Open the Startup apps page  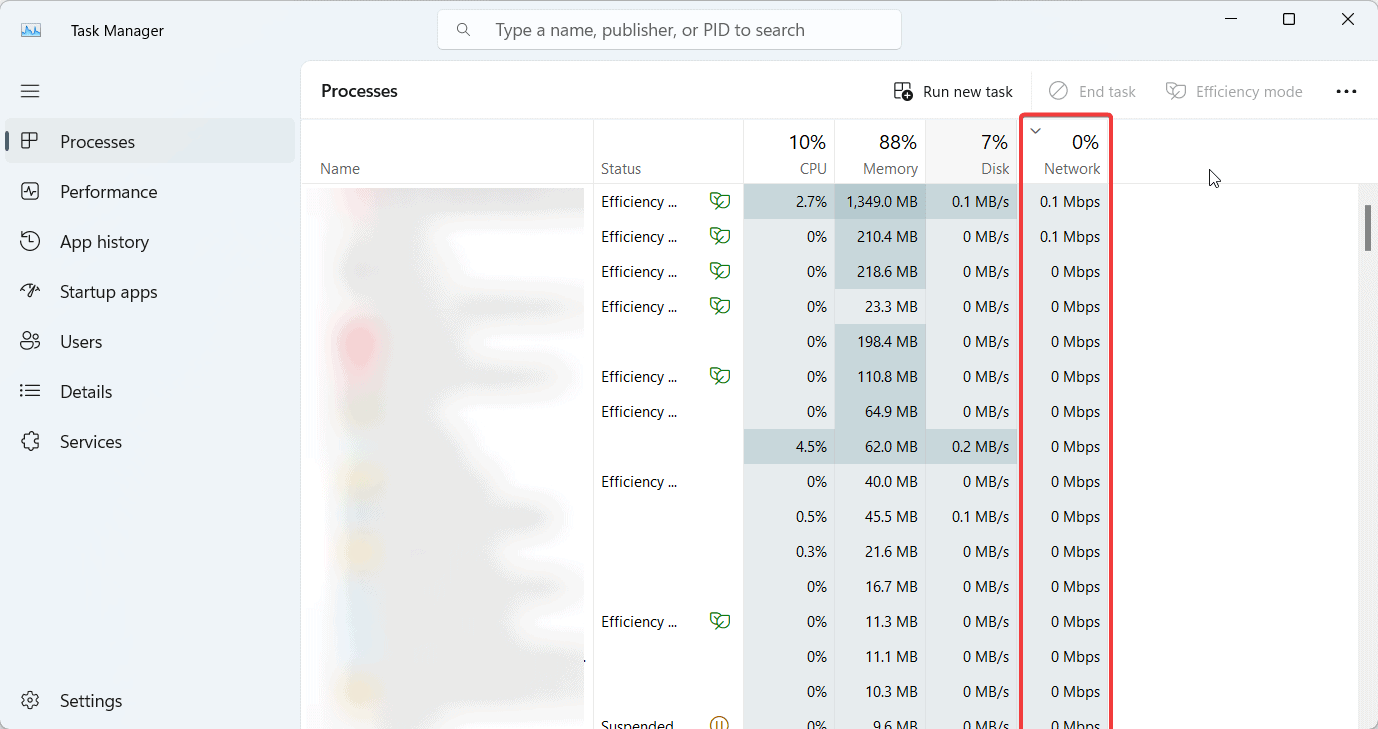(150, 292)
